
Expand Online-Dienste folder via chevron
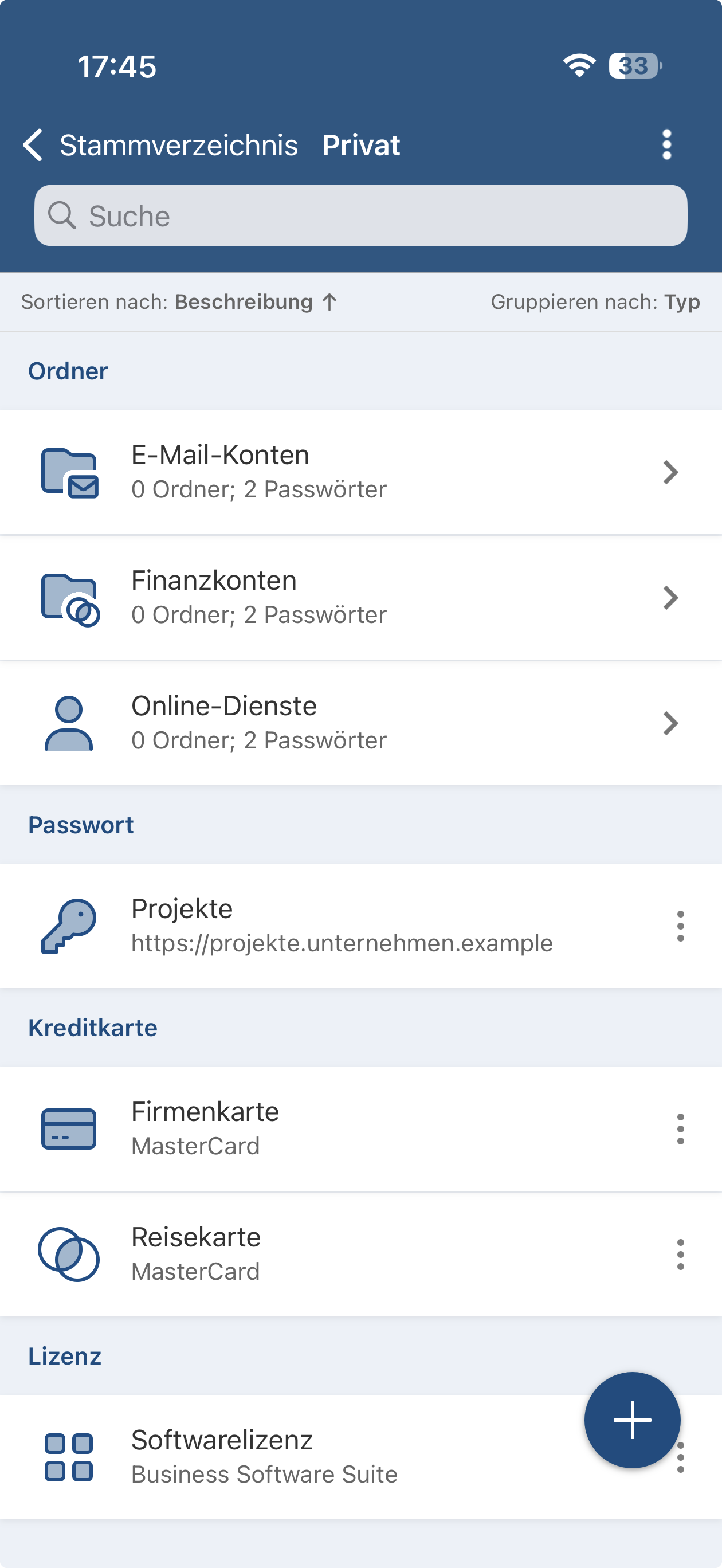pyautogui.click(x=670, y=723)
